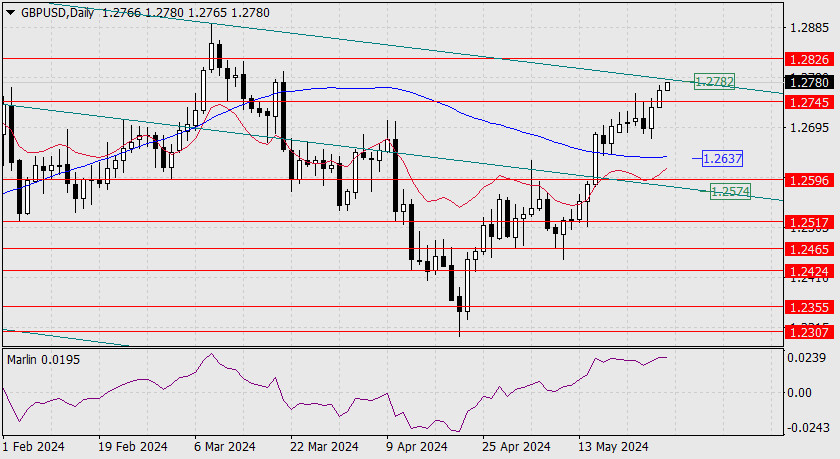Click the 13 May 2024 date label
840x459 pixels.
tap(613, 446)
